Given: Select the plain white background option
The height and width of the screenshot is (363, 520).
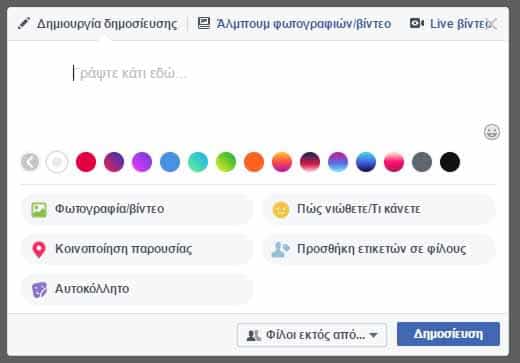Looking at the screenshot, I should (57, 162).
